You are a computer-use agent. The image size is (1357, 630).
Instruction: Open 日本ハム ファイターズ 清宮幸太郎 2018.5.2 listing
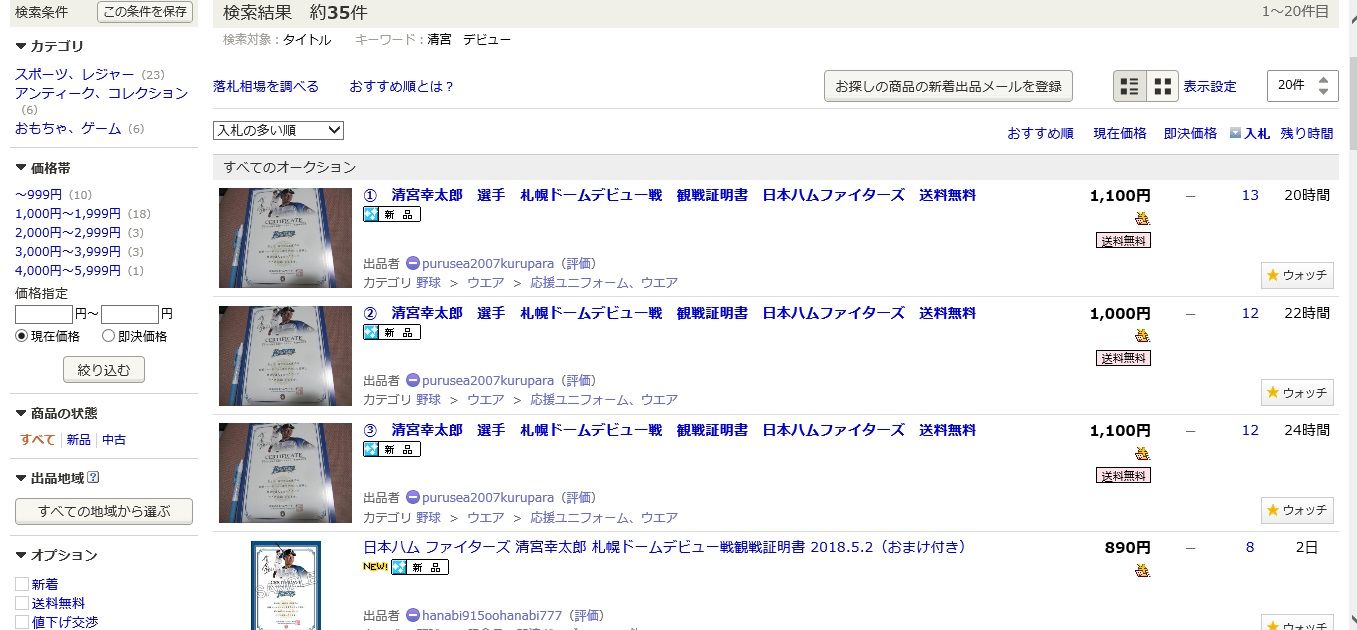pos(665,547)
